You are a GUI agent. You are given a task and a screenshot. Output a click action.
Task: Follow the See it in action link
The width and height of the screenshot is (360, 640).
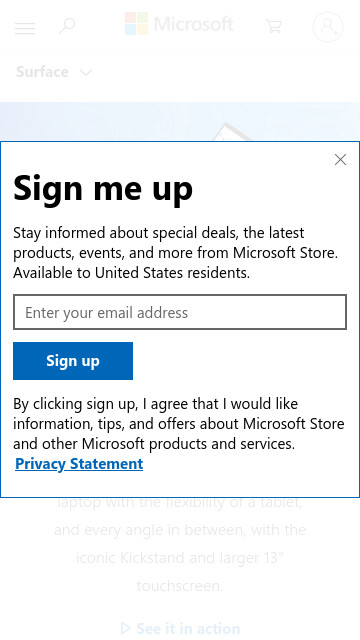pos(188,628)
